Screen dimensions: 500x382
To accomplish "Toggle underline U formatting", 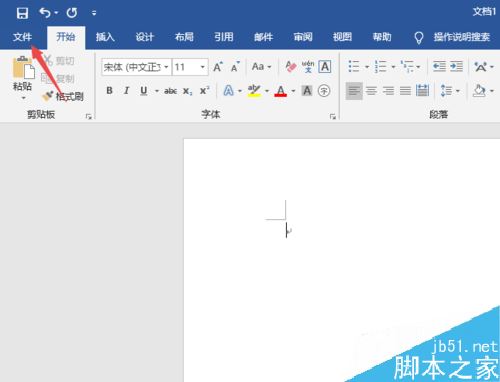I will (144, 91).
